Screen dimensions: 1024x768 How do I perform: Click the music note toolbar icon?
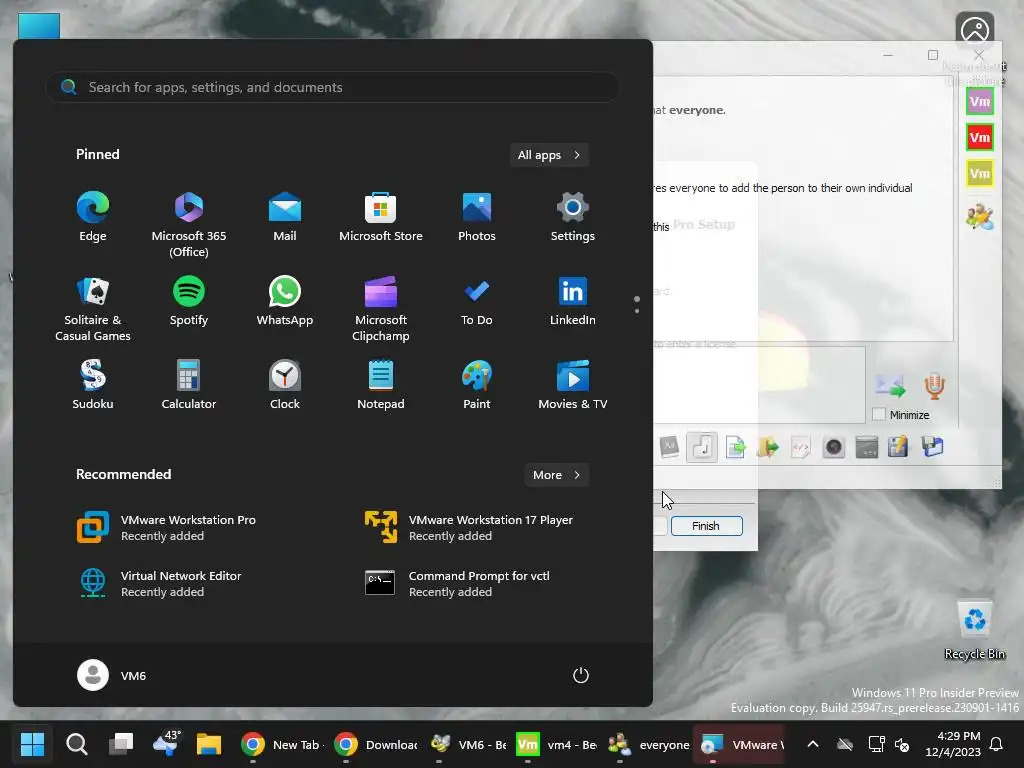pyautogui.click(x=702, y=447)
